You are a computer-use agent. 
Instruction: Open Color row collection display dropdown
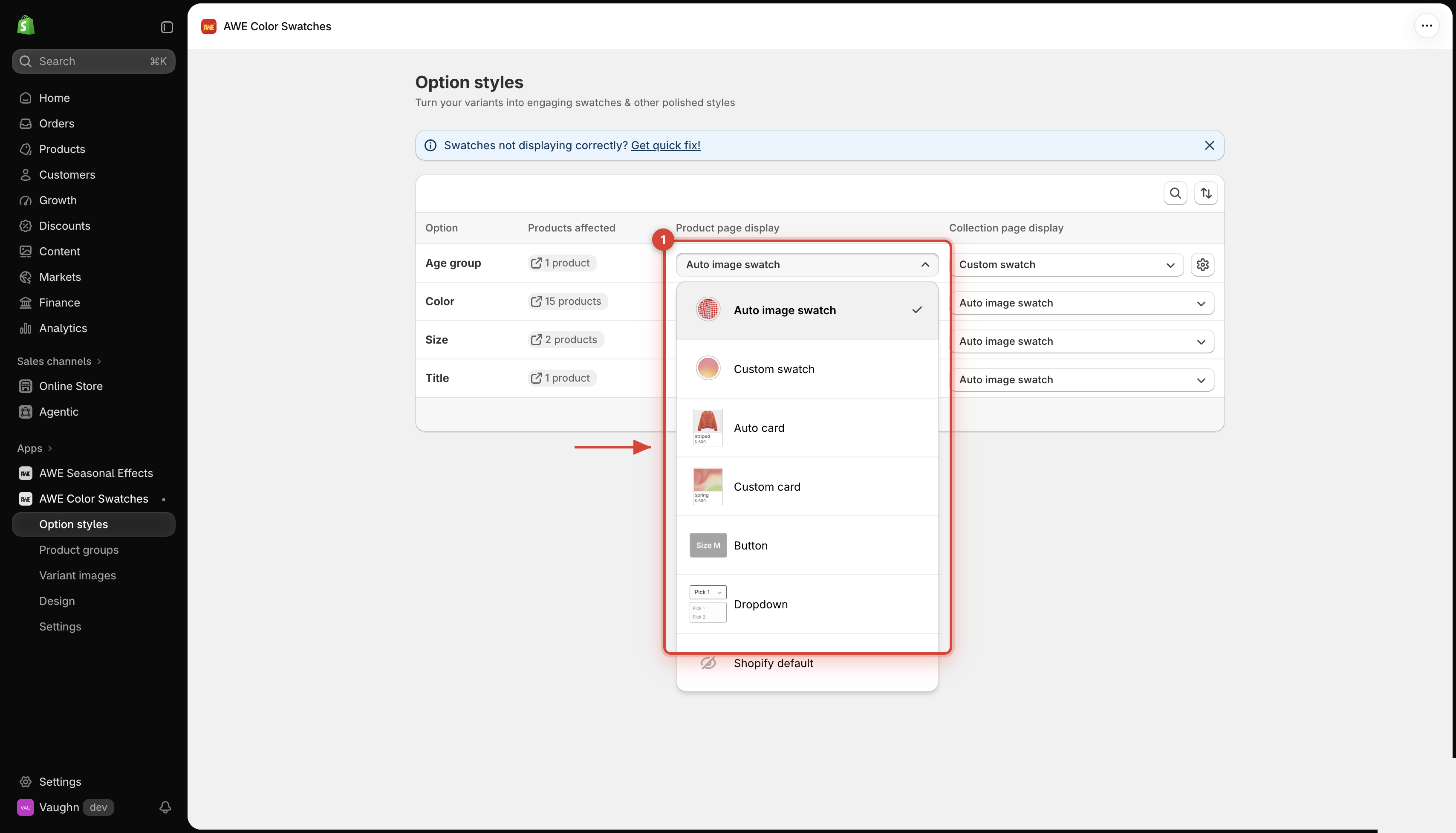coord(1081,303)
